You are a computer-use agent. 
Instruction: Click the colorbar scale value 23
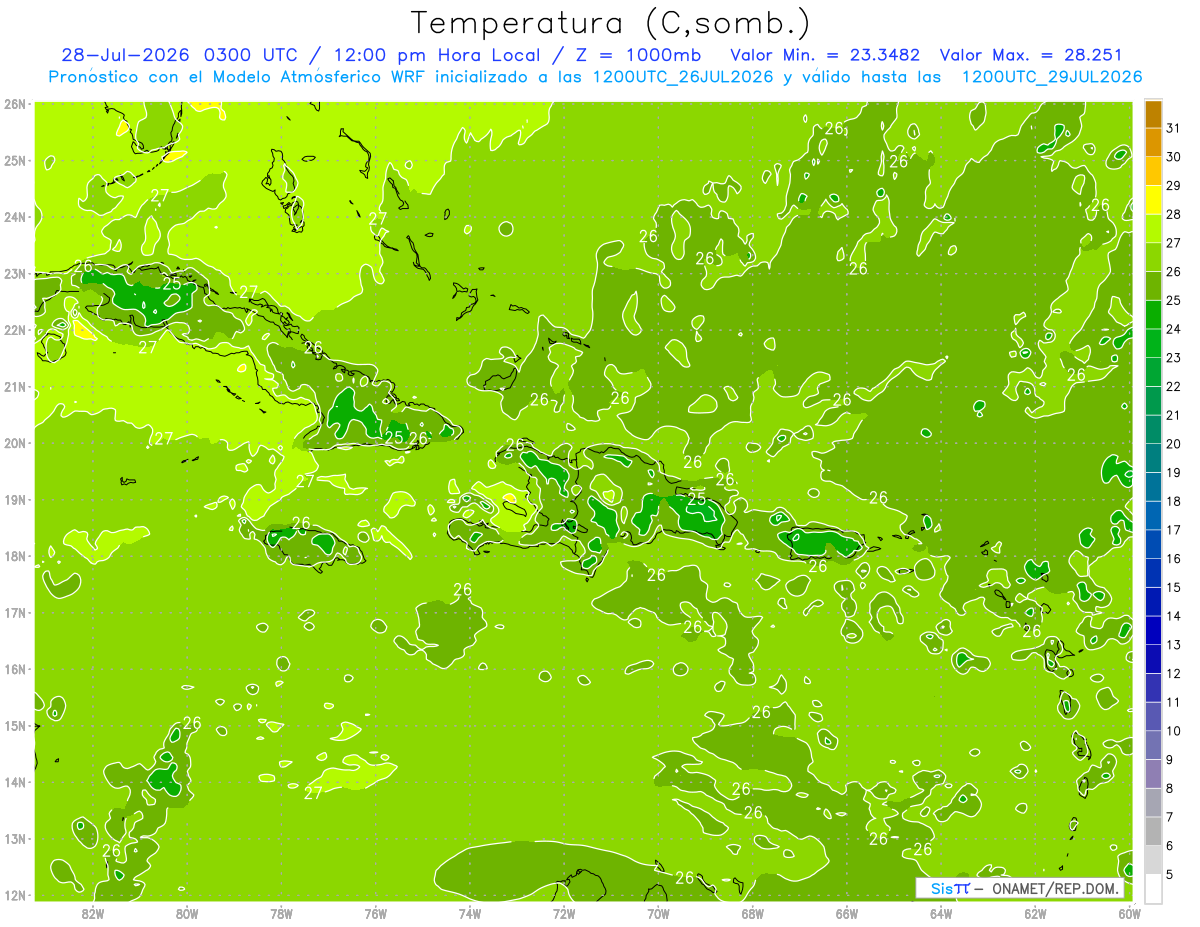(x=1174, y=358)
